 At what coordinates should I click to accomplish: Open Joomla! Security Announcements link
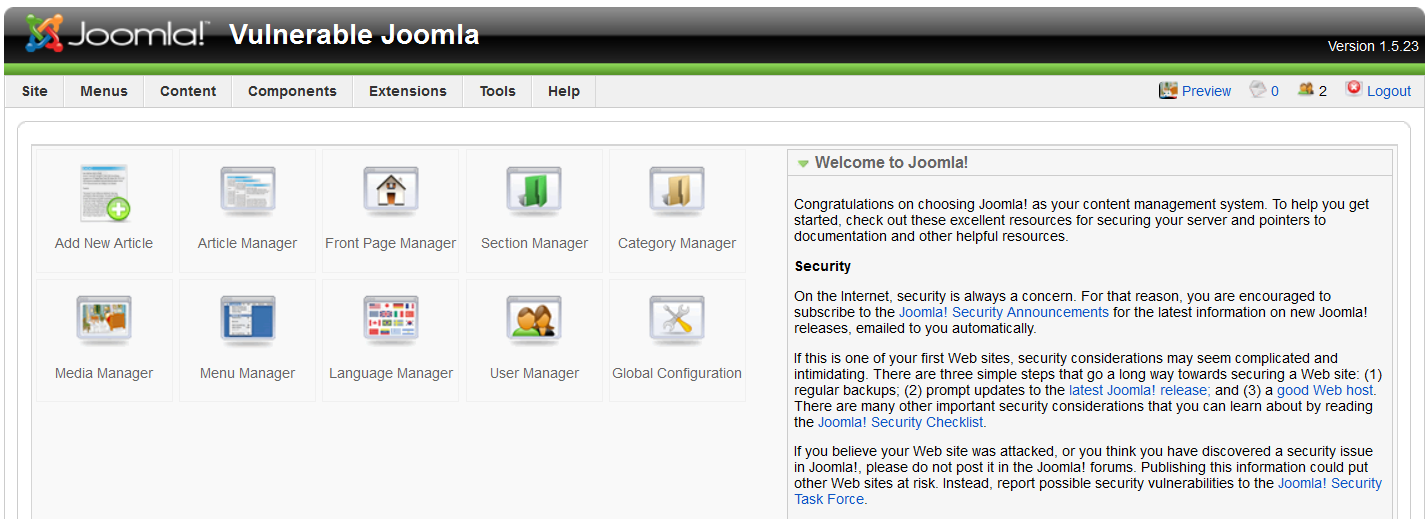[x=1004, y=312]
